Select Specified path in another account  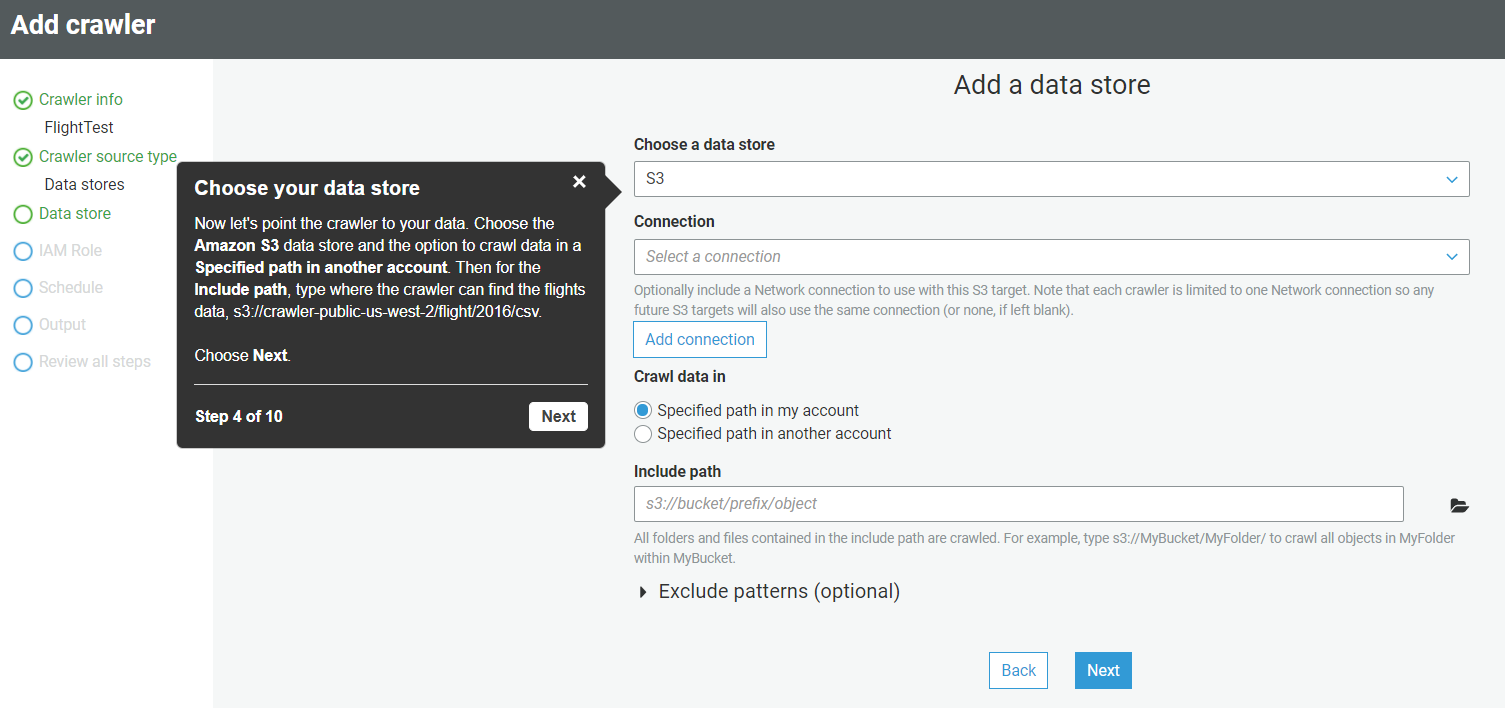(643, 434)
